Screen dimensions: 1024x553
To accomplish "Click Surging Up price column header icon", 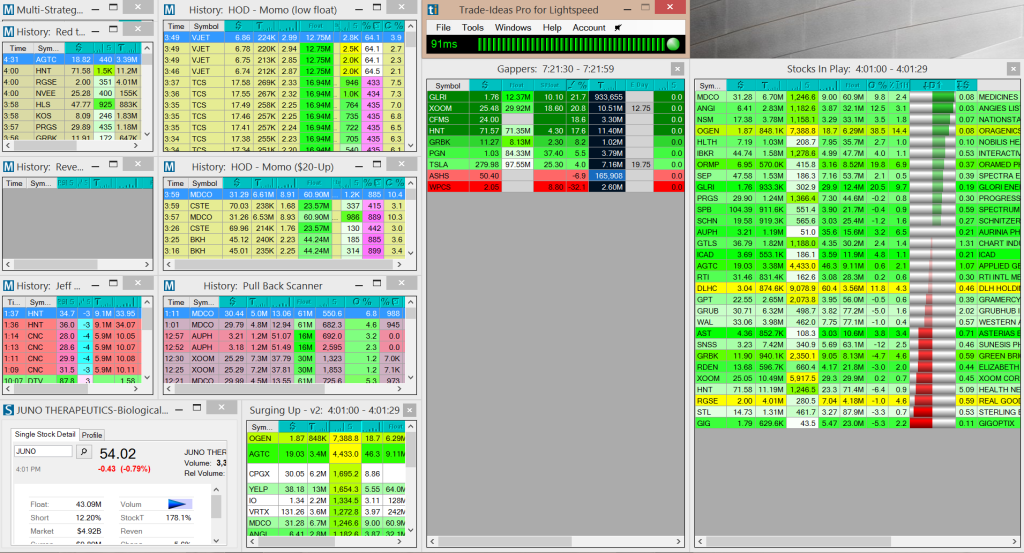I will tap(293, 426).
